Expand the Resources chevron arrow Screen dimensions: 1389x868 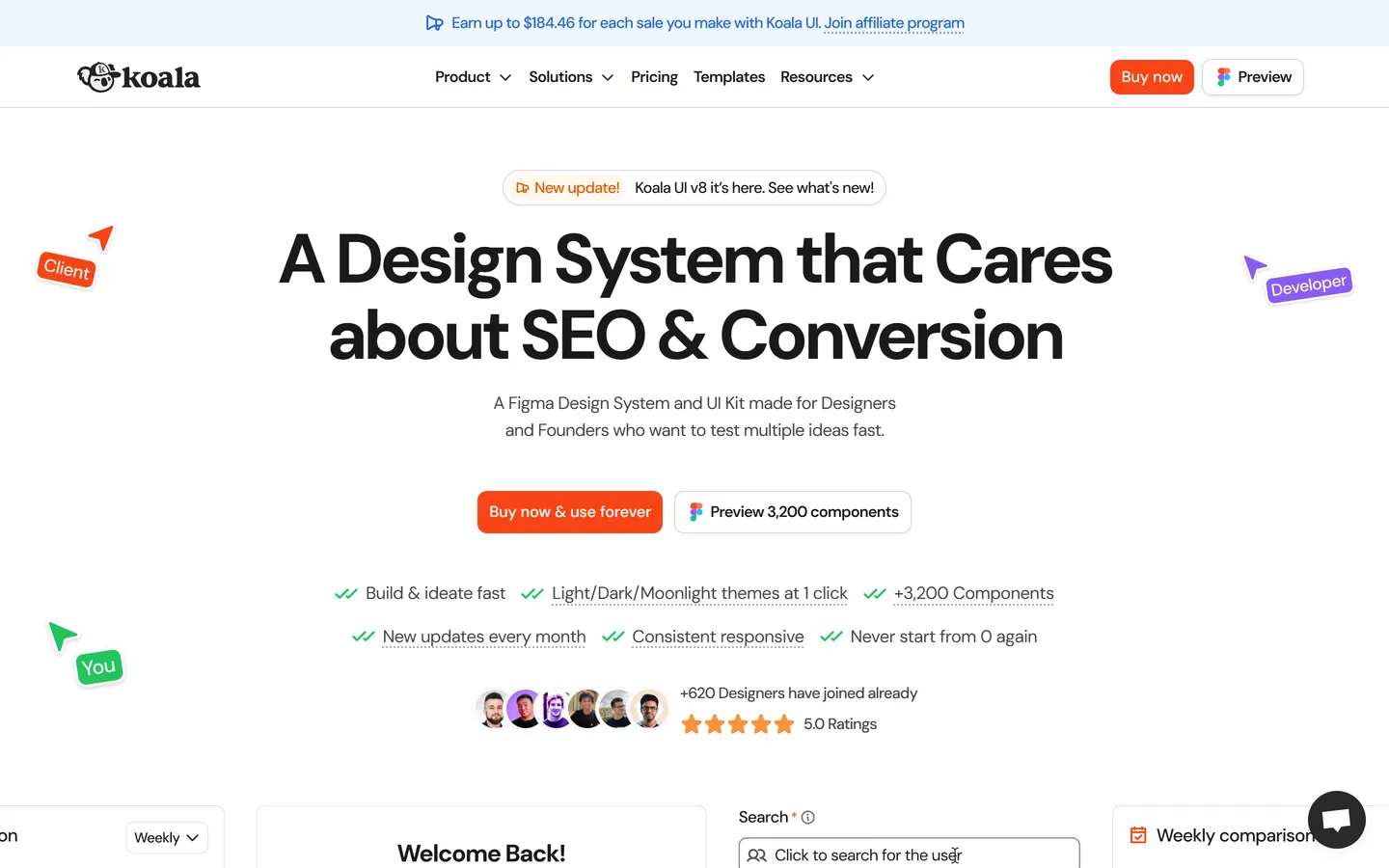tap(868, 77)
